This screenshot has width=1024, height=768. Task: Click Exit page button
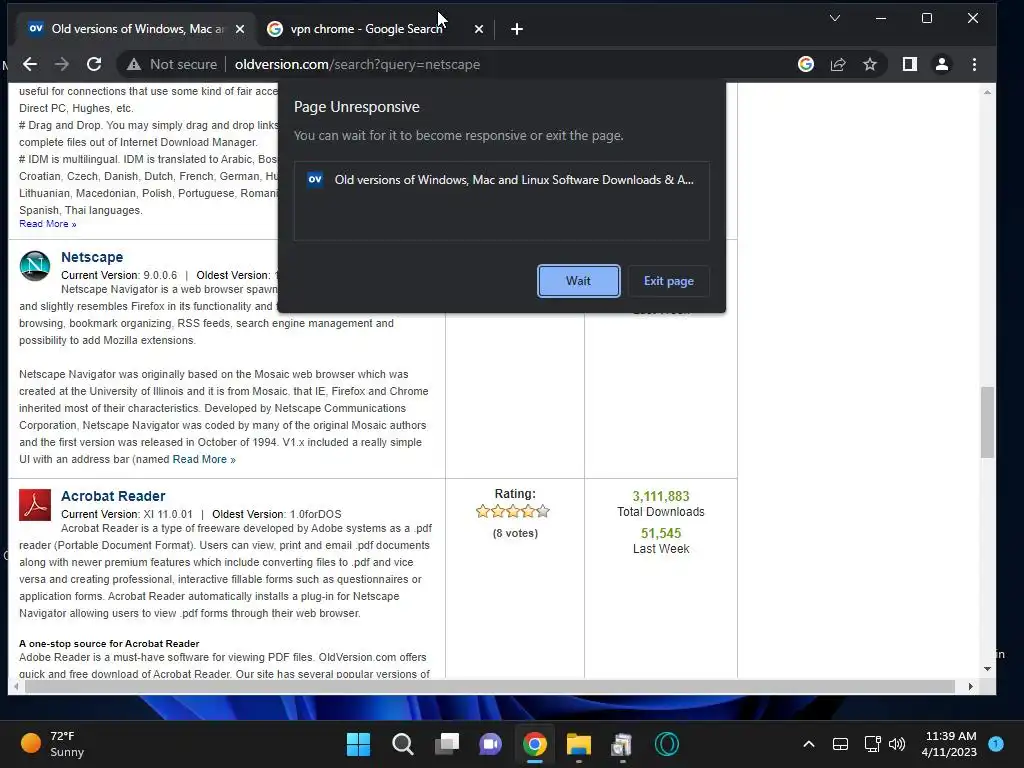coord(668,281)
